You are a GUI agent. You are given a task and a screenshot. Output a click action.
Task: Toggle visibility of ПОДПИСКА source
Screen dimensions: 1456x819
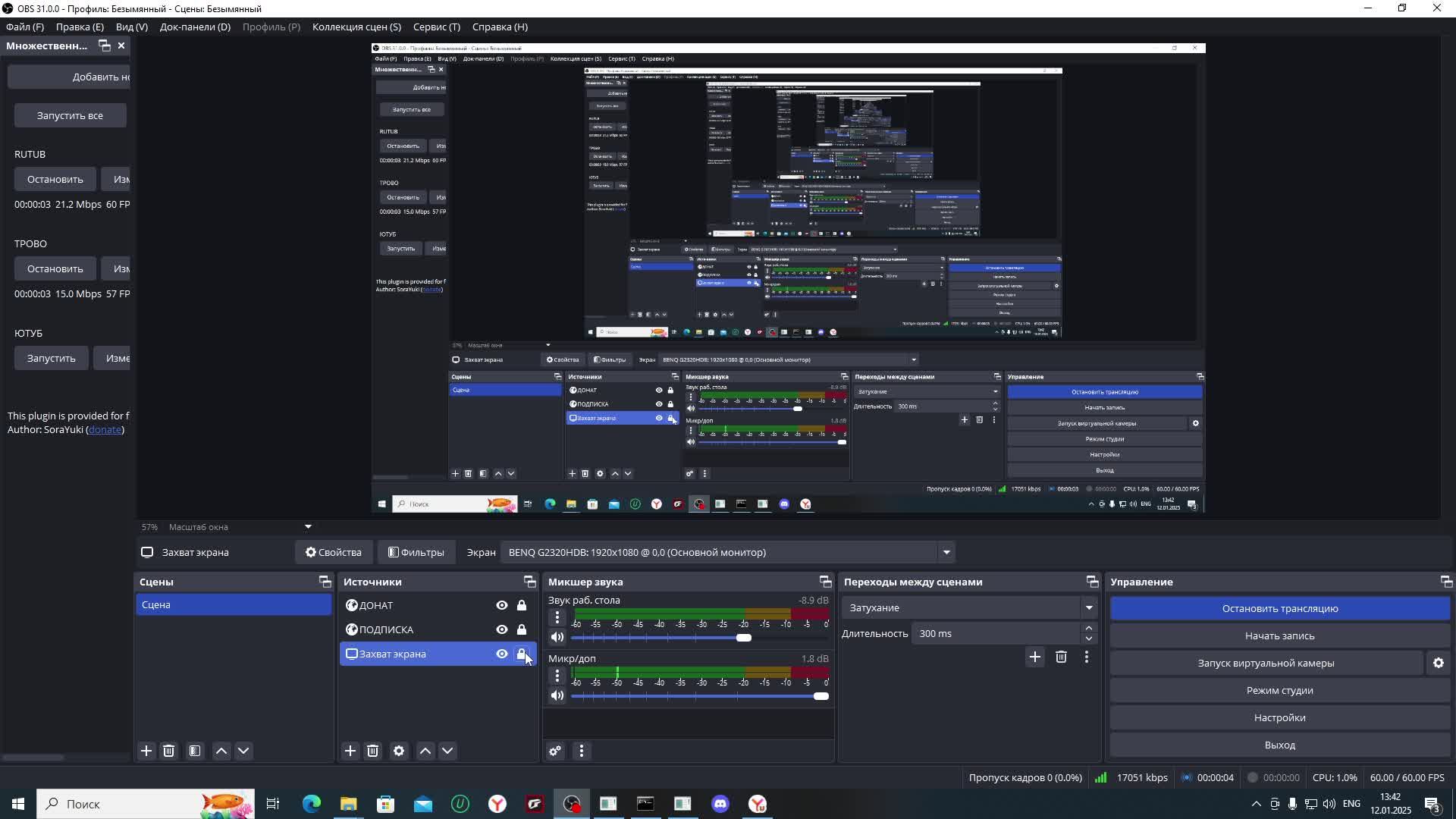tap(501, 629)
